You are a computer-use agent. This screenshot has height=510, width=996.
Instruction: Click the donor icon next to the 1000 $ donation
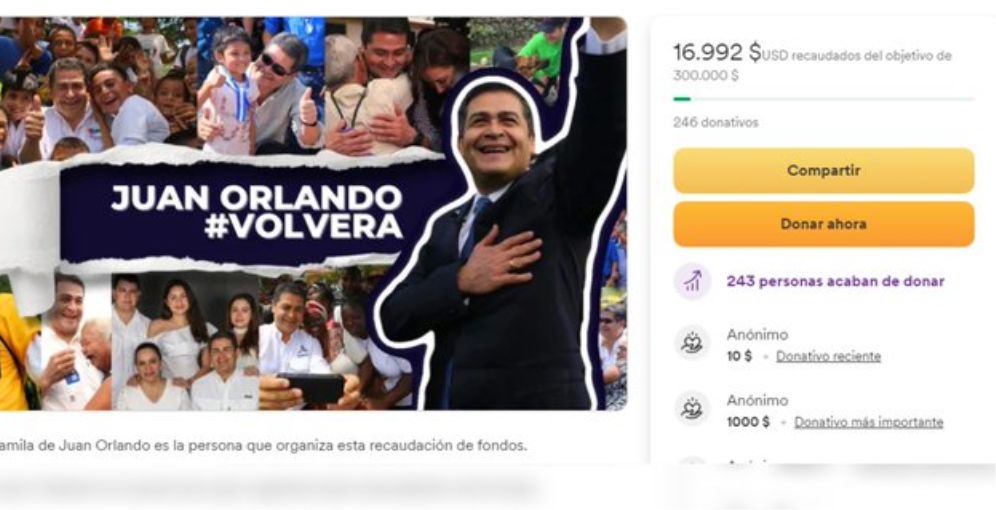692,409
